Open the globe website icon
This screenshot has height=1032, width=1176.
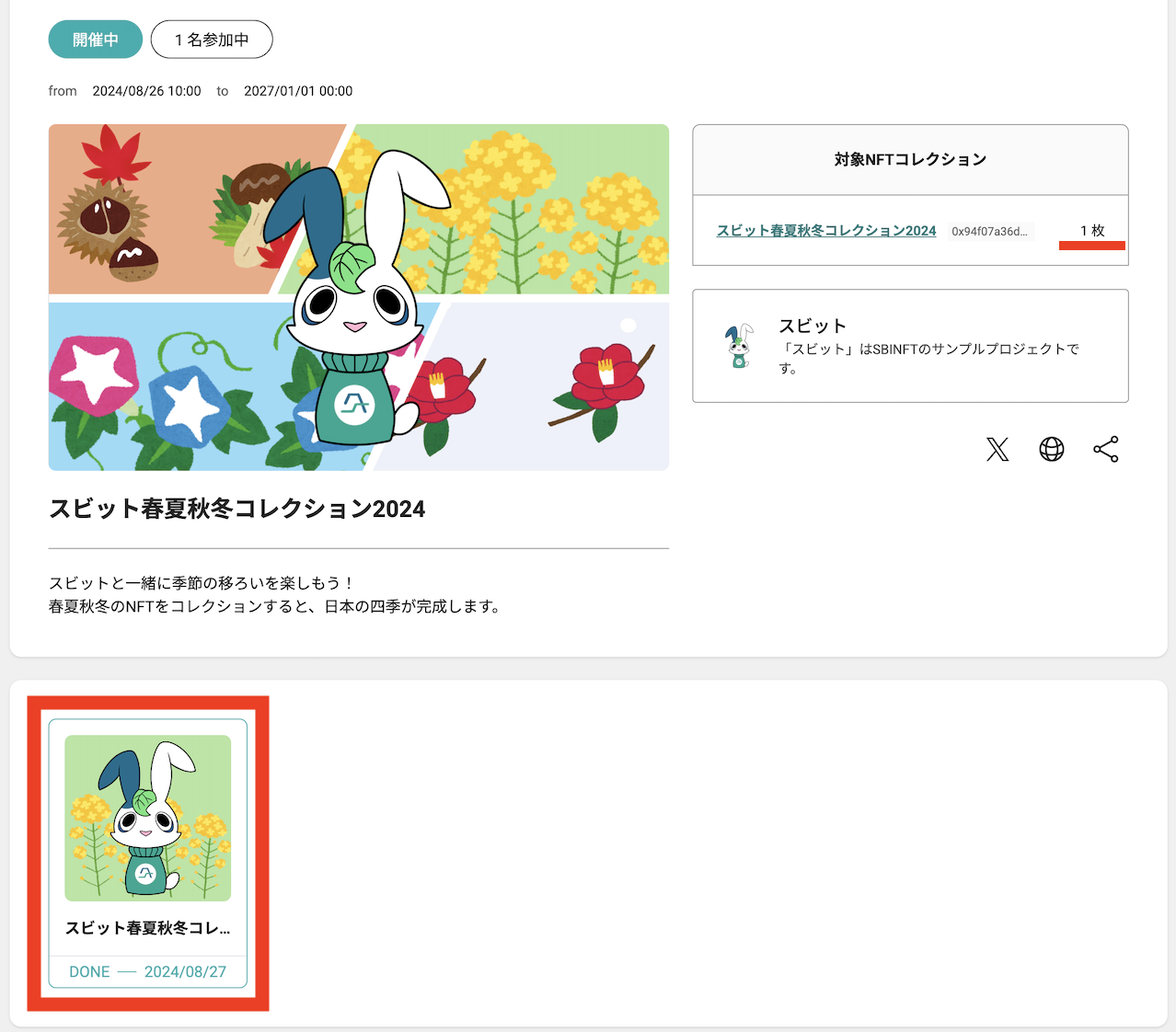point(1052,449)
